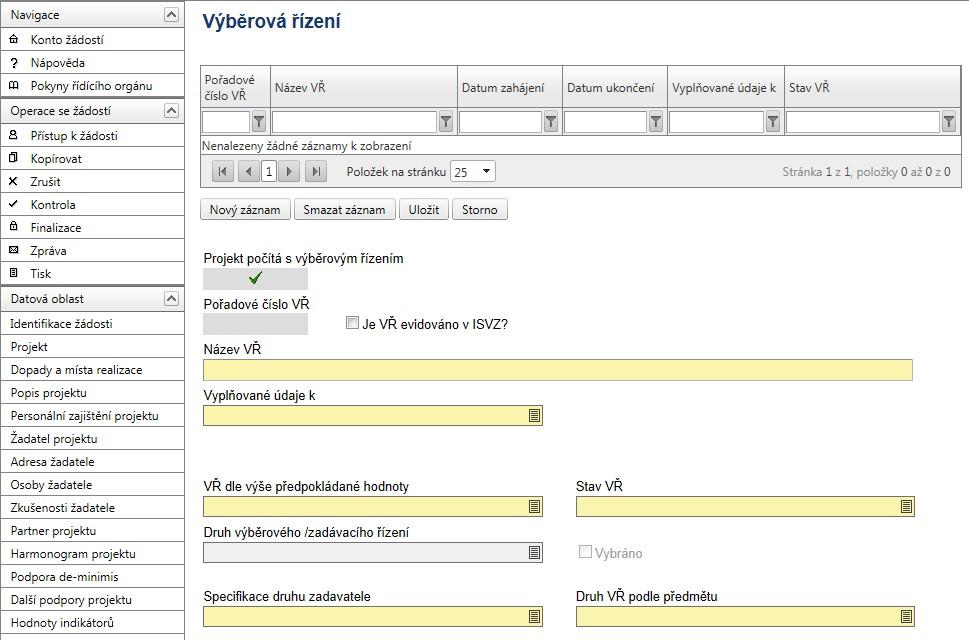Click the X icon beside Zrušit
969x640 pixels.
click(14, 181)
